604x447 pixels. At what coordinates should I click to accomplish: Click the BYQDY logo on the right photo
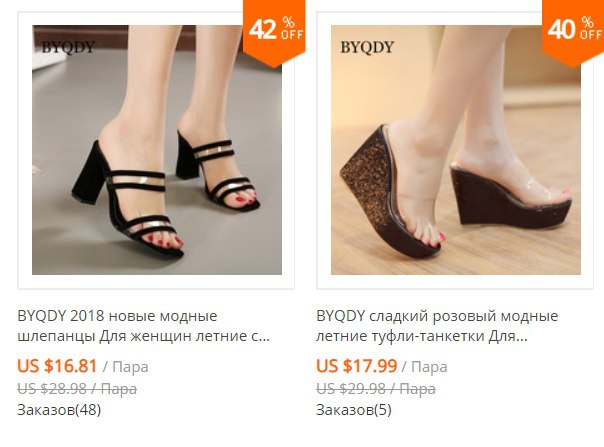[367, 47]
